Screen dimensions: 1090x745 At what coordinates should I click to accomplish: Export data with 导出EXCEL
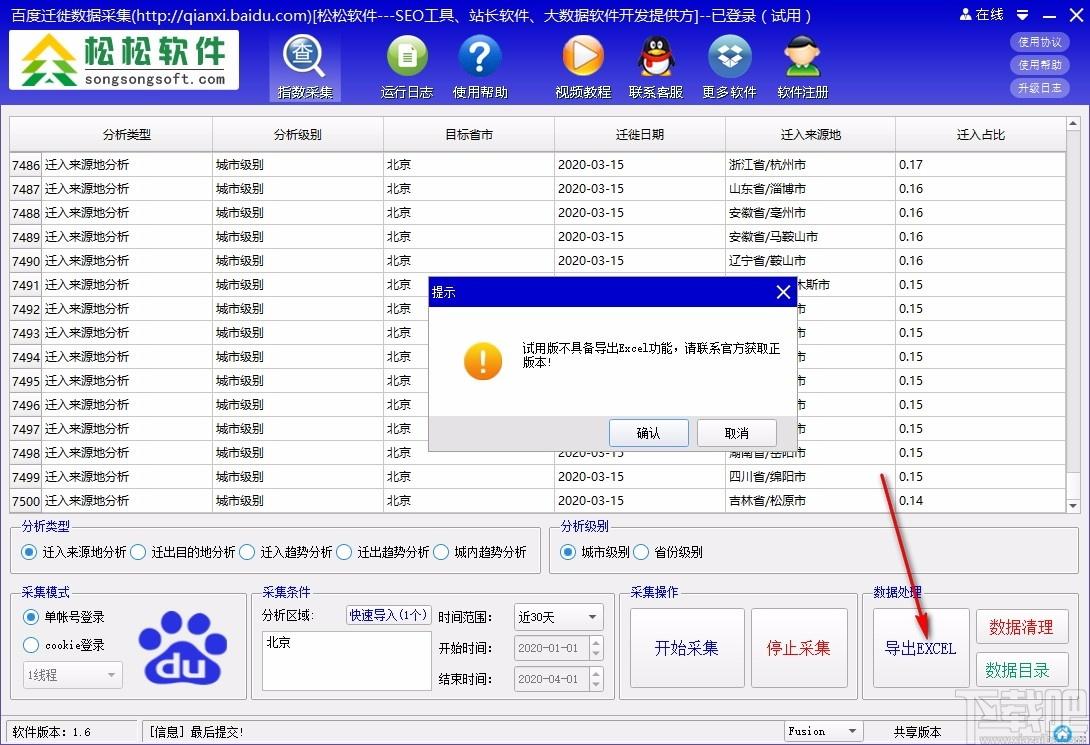click(920, 648)
